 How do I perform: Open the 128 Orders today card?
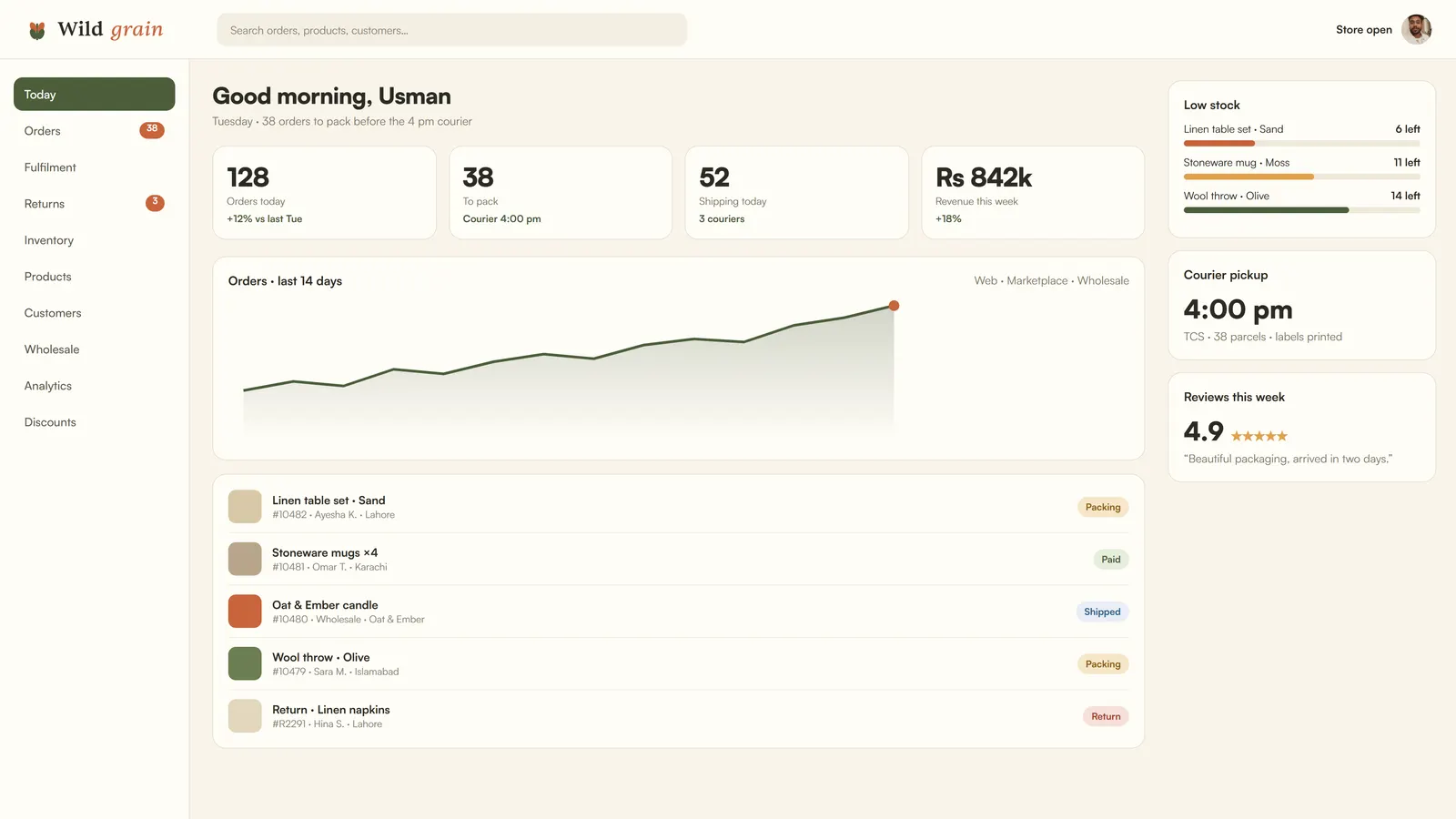tap(324, 193)
